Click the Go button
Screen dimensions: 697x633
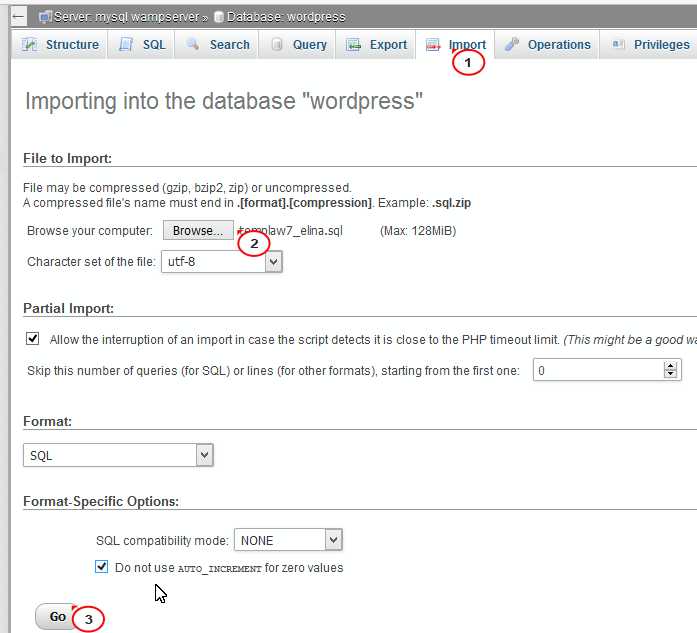tap(57, 617)
